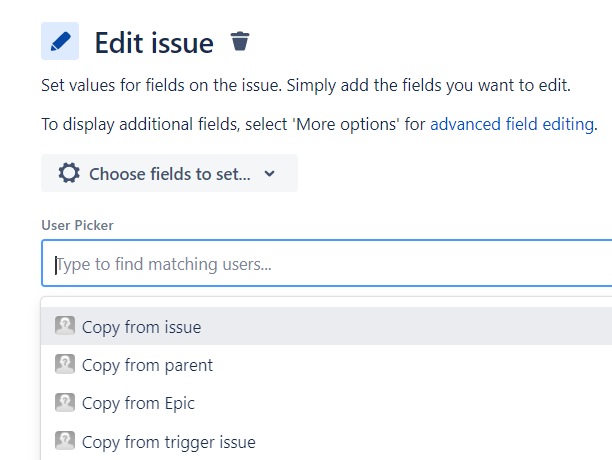Pick the Copy from trigger issue option
Image resolution: width=612 pixels, height=460 pixels.
326,441
